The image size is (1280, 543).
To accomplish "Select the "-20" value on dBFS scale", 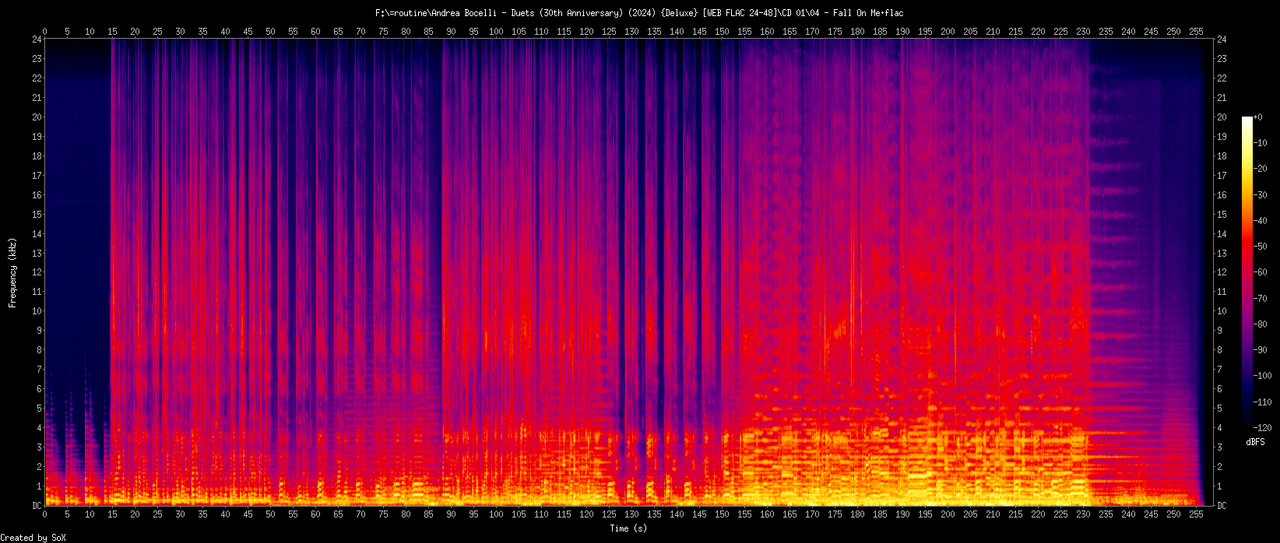I will [x=1262, y=169].
